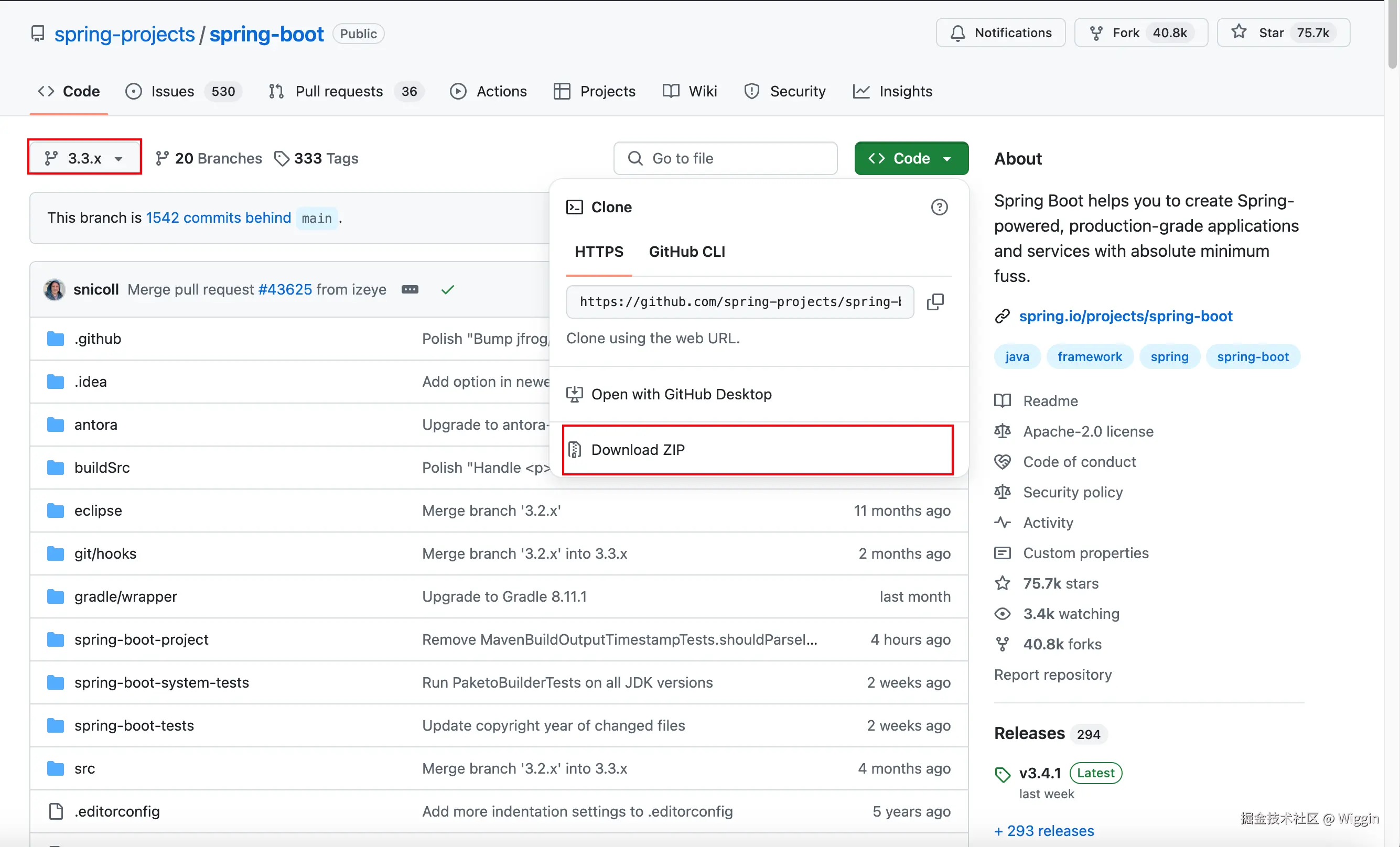1400x847 pixels.
Task: Expand commit message ellipsis button
Action: (x=410, y=290)
